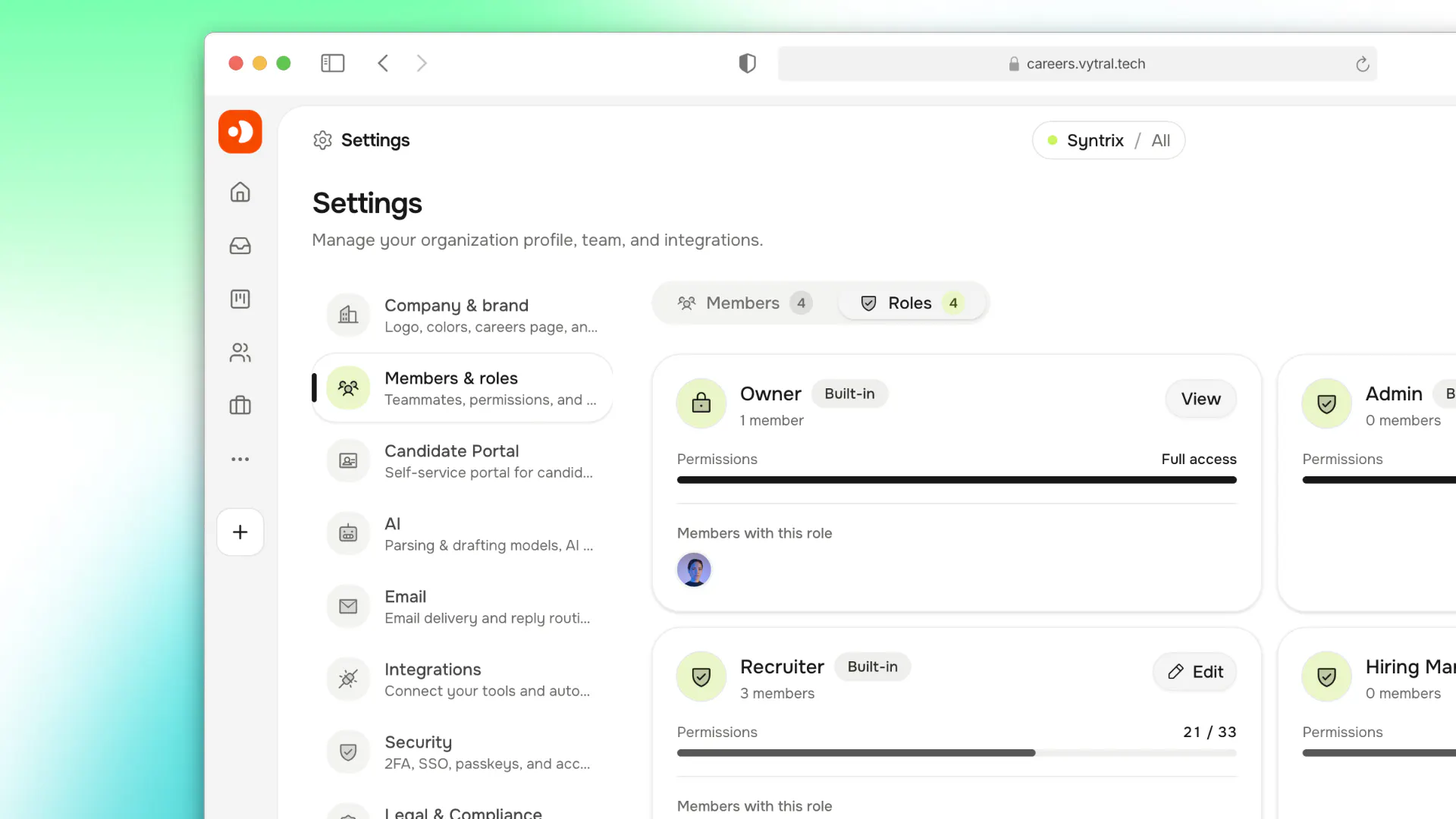Open Email settings section

tap(463, 607)
